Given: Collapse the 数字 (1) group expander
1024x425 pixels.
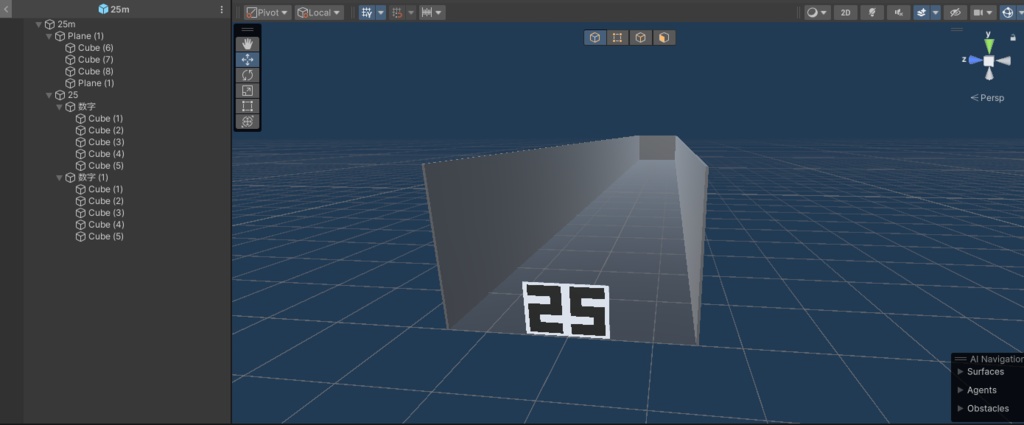Looking at the screenshot, I should [x=59, y=178].
